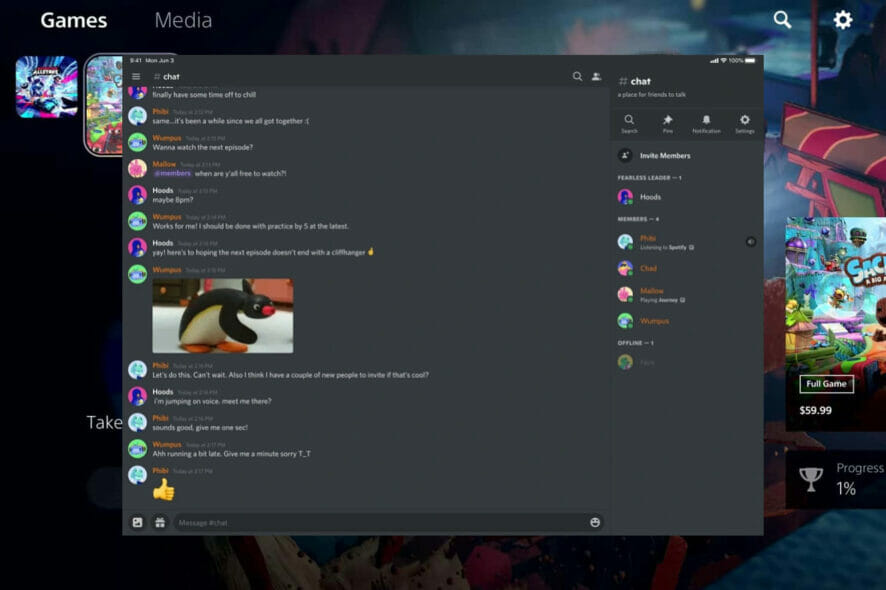Open channel Settings on the right panel
Viewport: 886px width, 590px height.
point(745,122)
